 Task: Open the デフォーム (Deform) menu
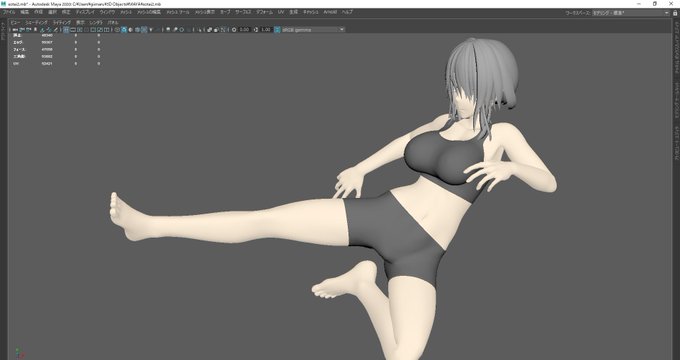pos(264,12)
